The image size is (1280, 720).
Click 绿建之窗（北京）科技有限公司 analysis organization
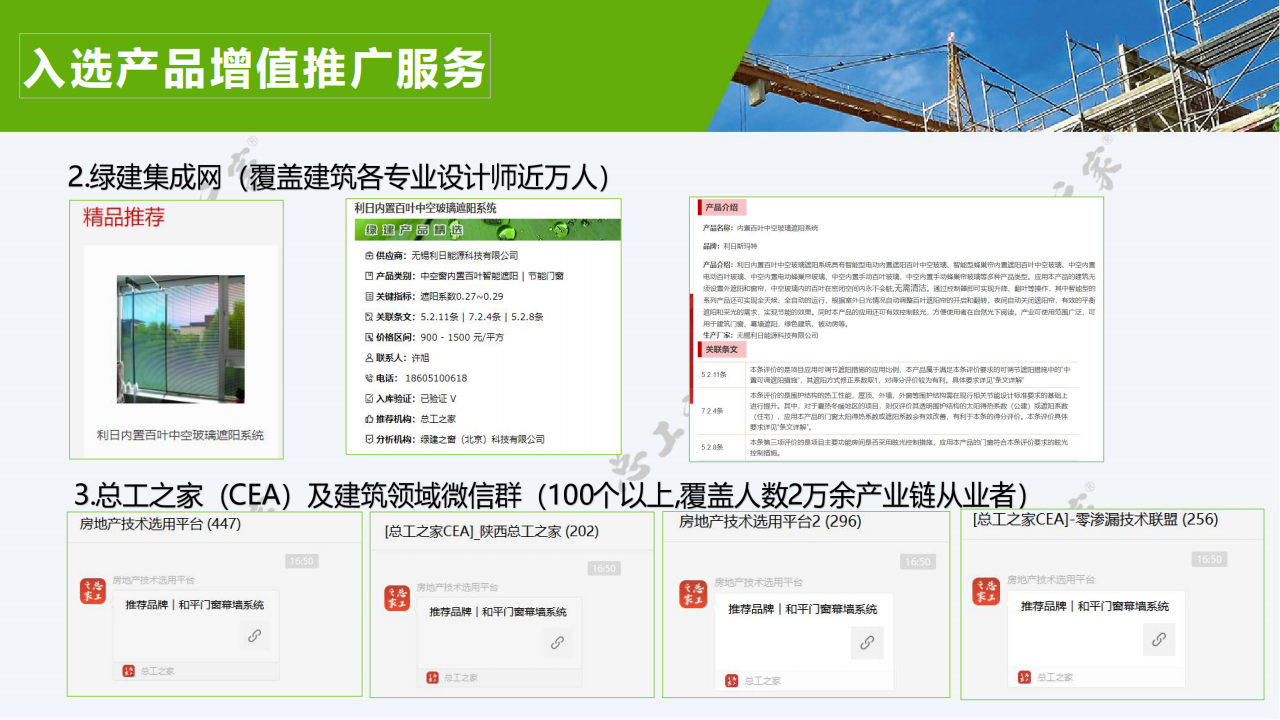(x=483, y=439)
